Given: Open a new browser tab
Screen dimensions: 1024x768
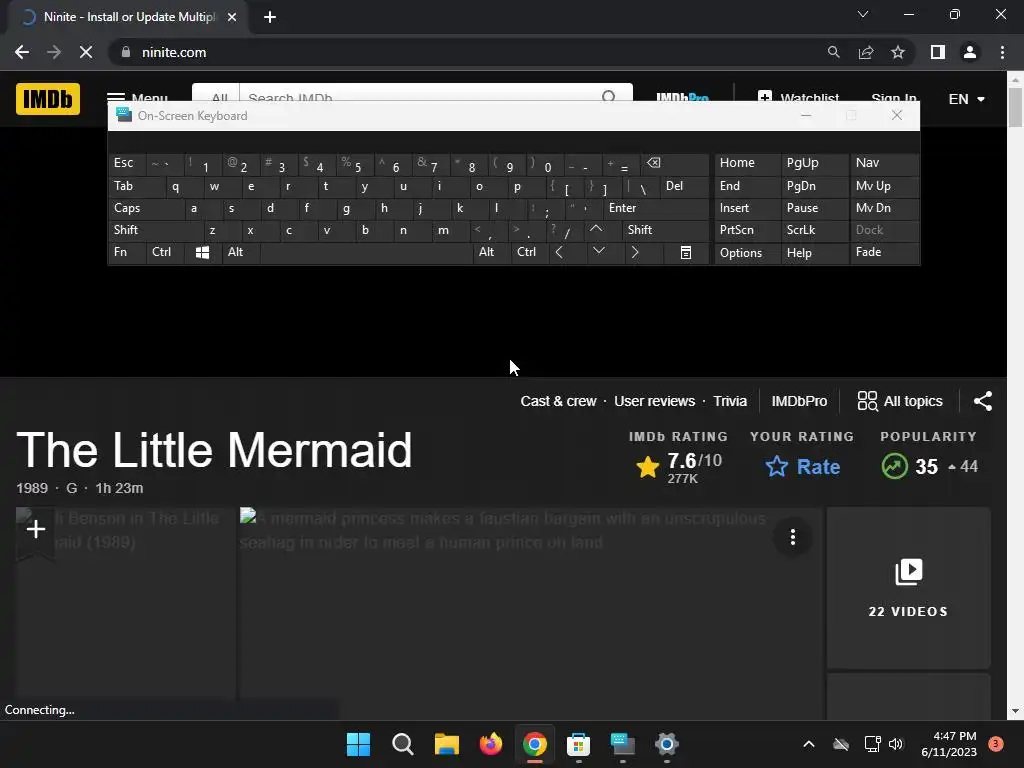Looking at the screenshot, I should tap(270, 17).
